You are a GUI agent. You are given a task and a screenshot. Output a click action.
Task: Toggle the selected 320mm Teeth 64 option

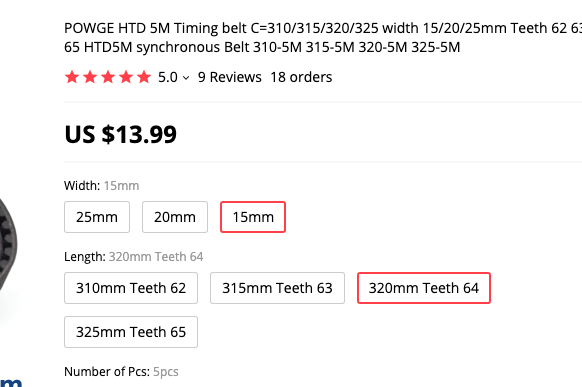point(424,288)
